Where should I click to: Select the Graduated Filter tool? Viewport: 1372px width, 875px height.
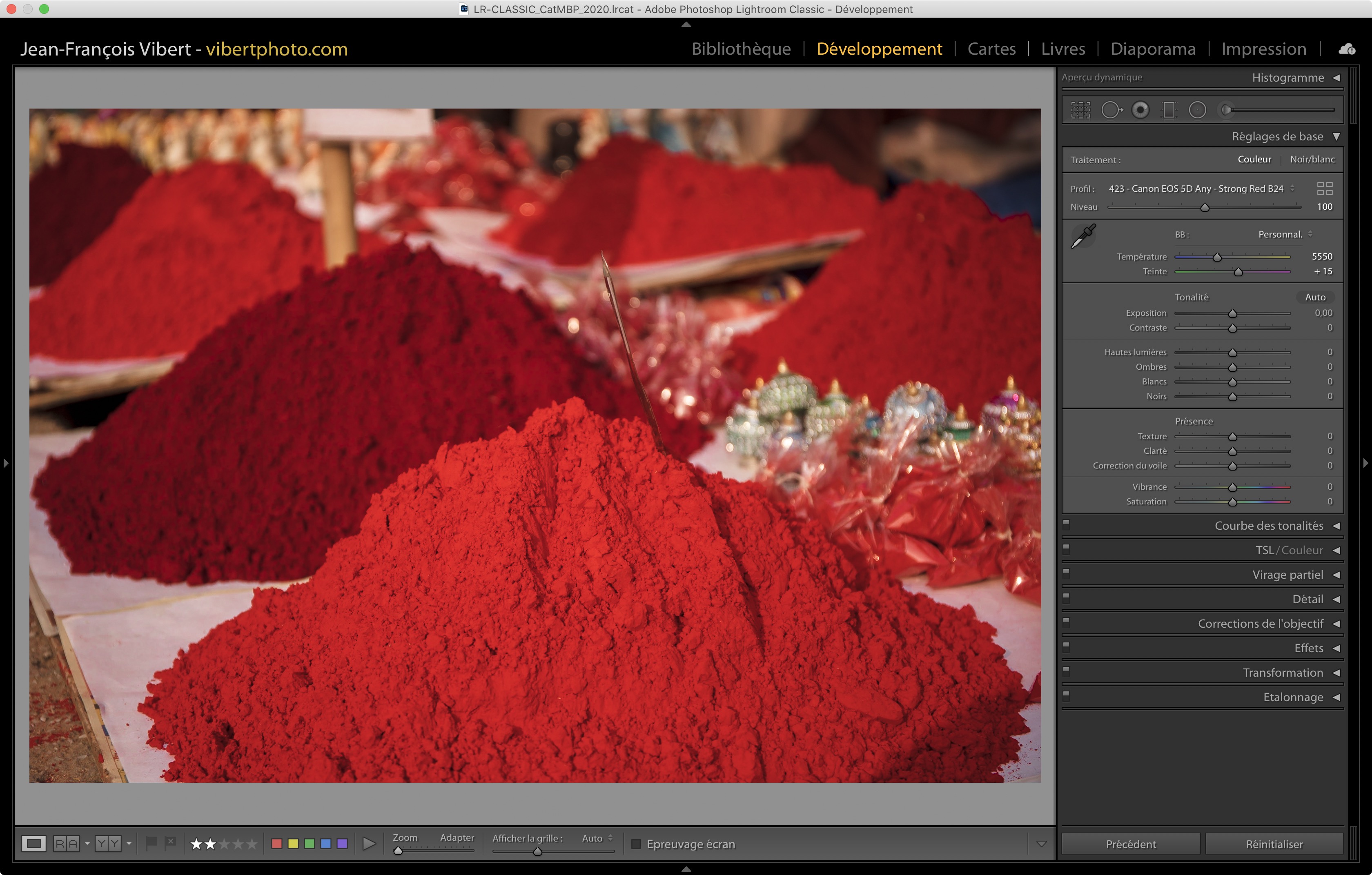[x=1169, y=110]
